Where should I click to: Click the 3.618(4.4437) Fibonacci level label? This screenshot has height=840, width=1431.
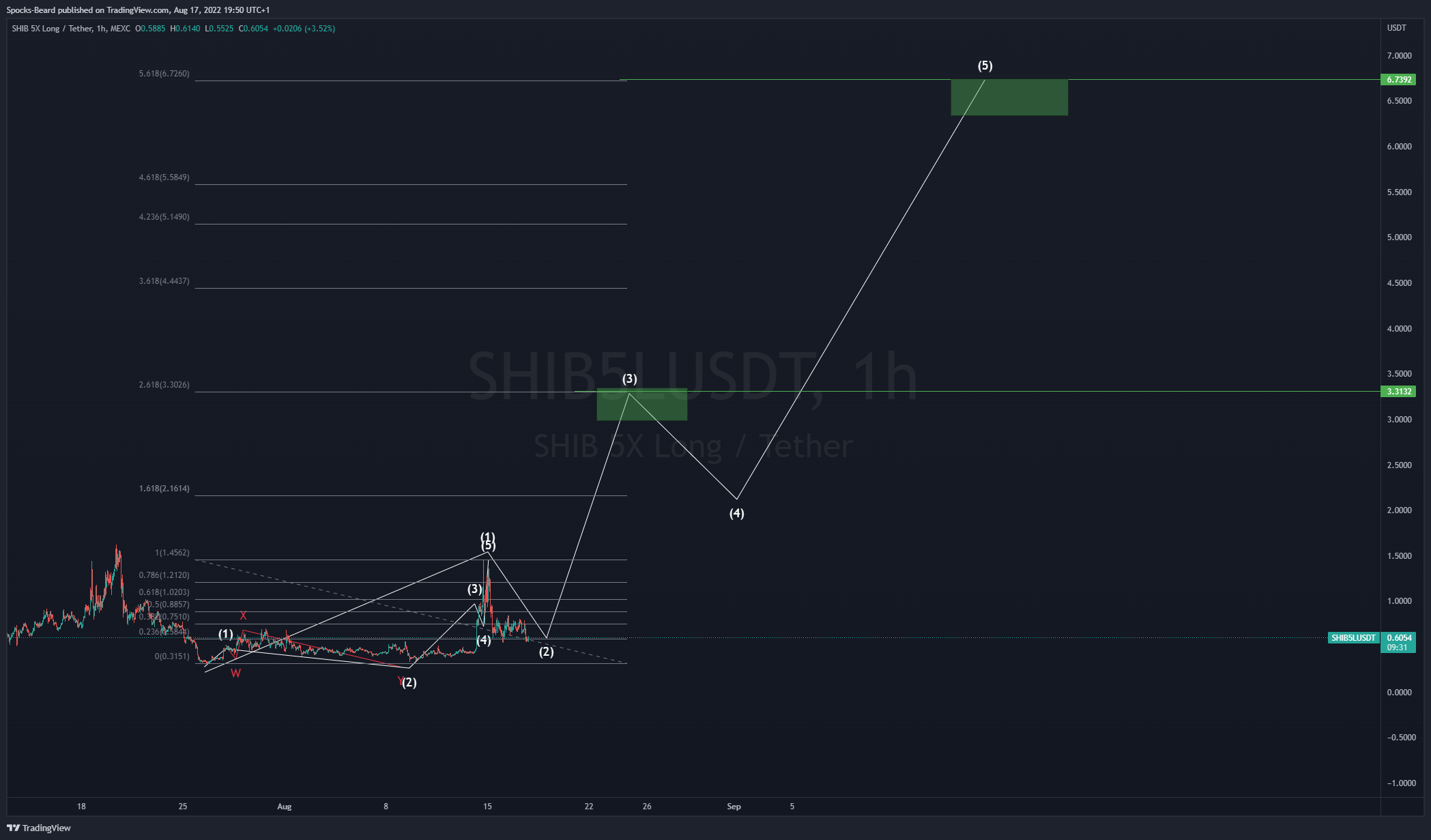pos(164,281)
